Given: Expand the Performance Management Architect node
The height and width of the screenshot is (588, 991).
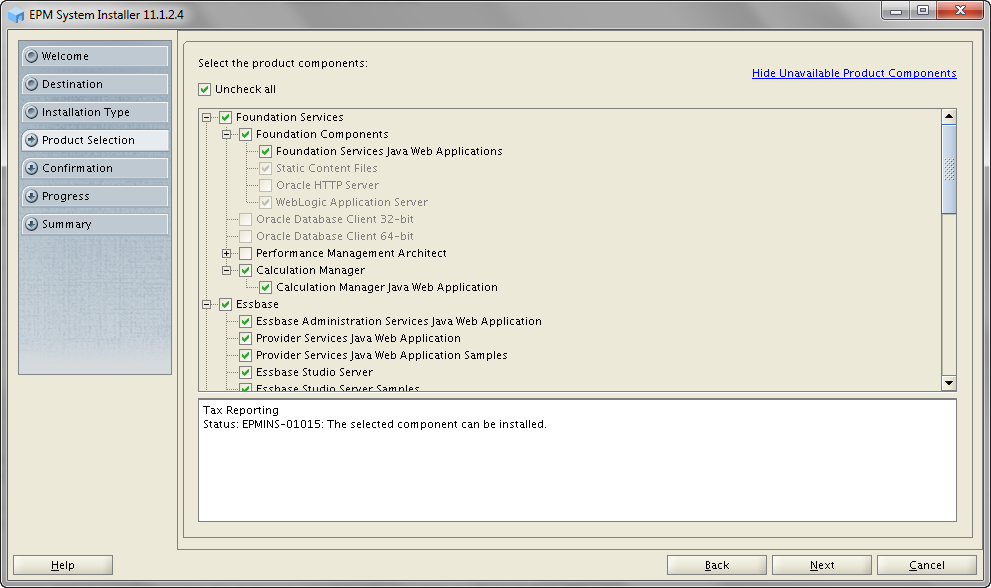Looking at the screenshot, I should point(227,254).
